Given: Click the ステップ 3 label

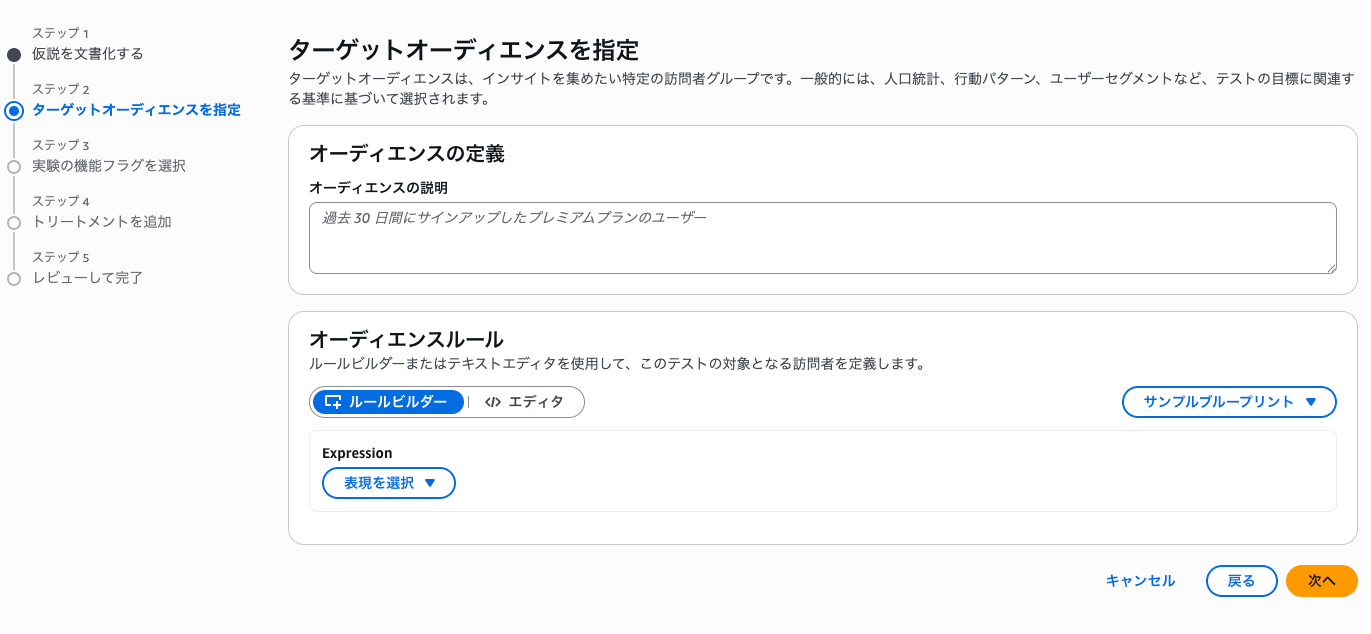Looking at the screenshot, I should (61, 145).
